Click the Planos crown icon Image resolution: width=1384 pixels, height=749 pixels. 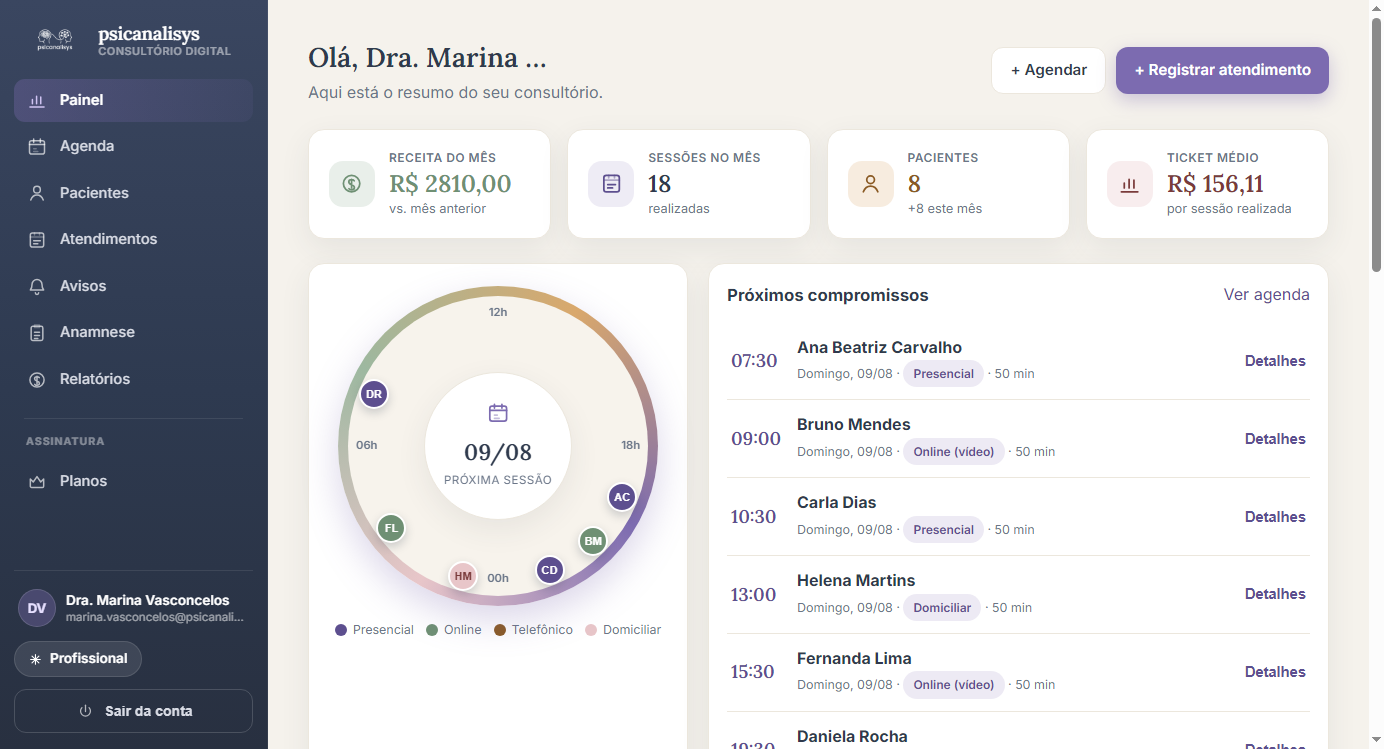(37, 481)
